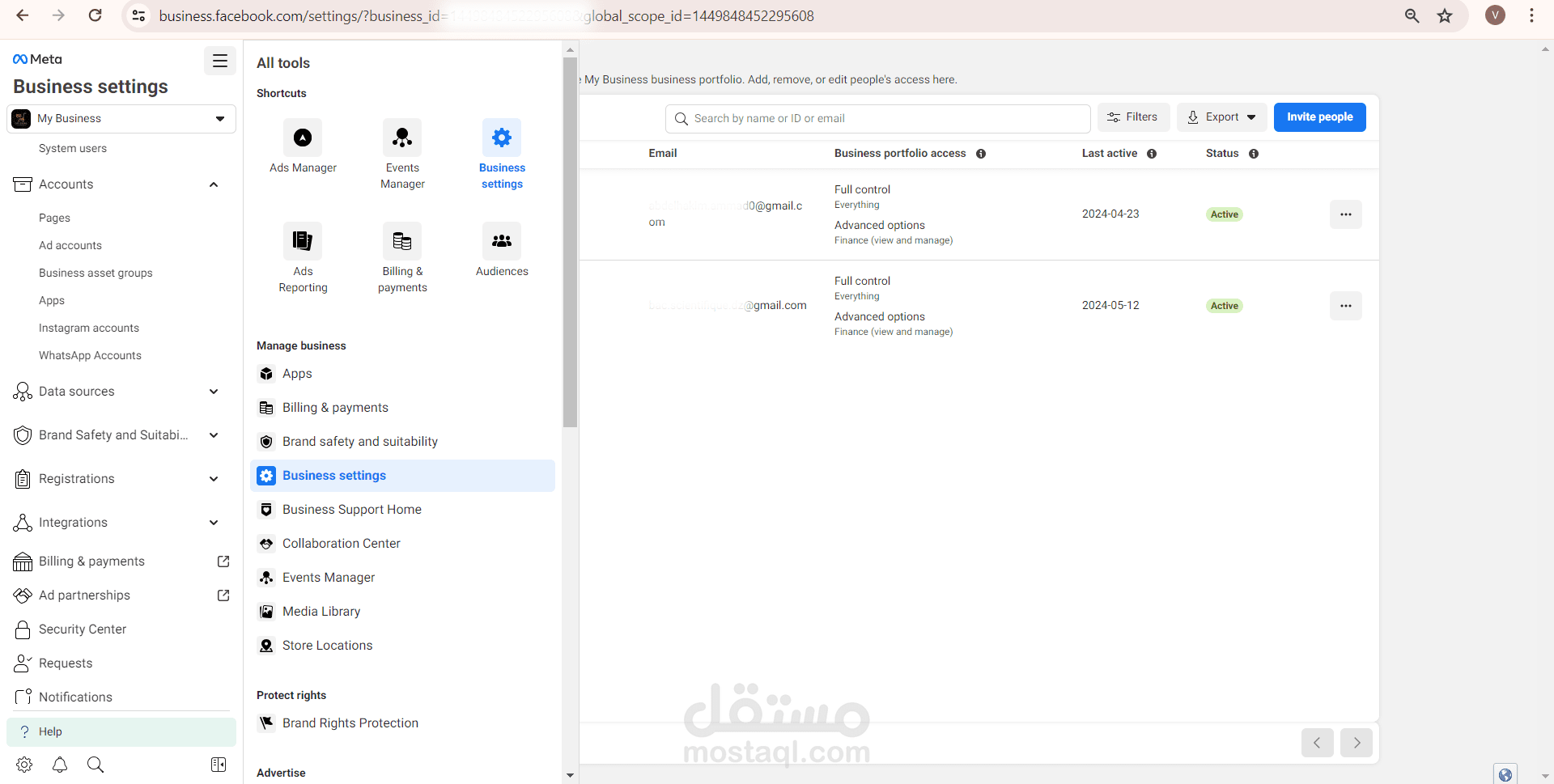Go back with browser back arrow
Screen dimensions: 1554x784
[23, 15]
